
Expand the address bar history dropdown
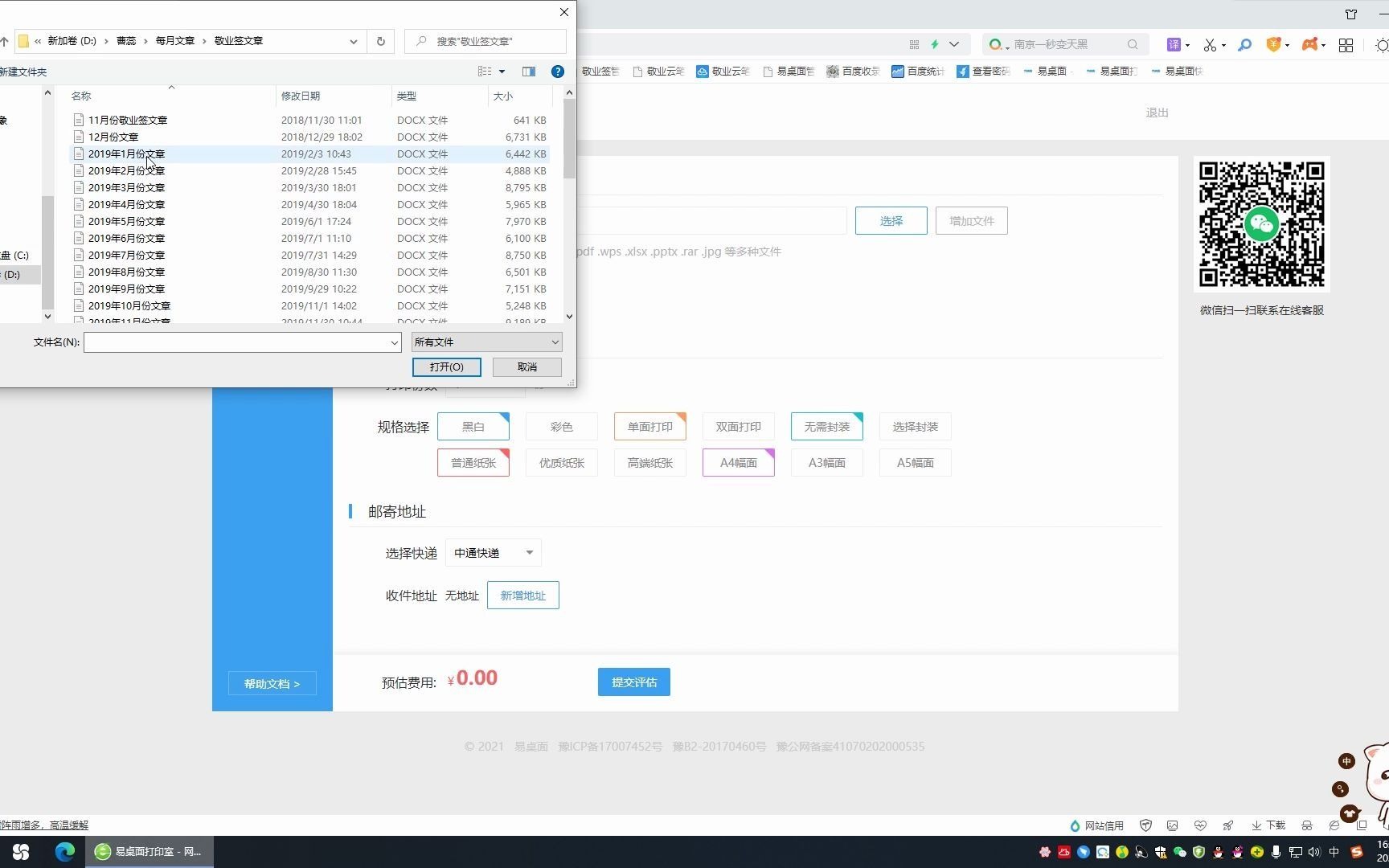(353, 41)
